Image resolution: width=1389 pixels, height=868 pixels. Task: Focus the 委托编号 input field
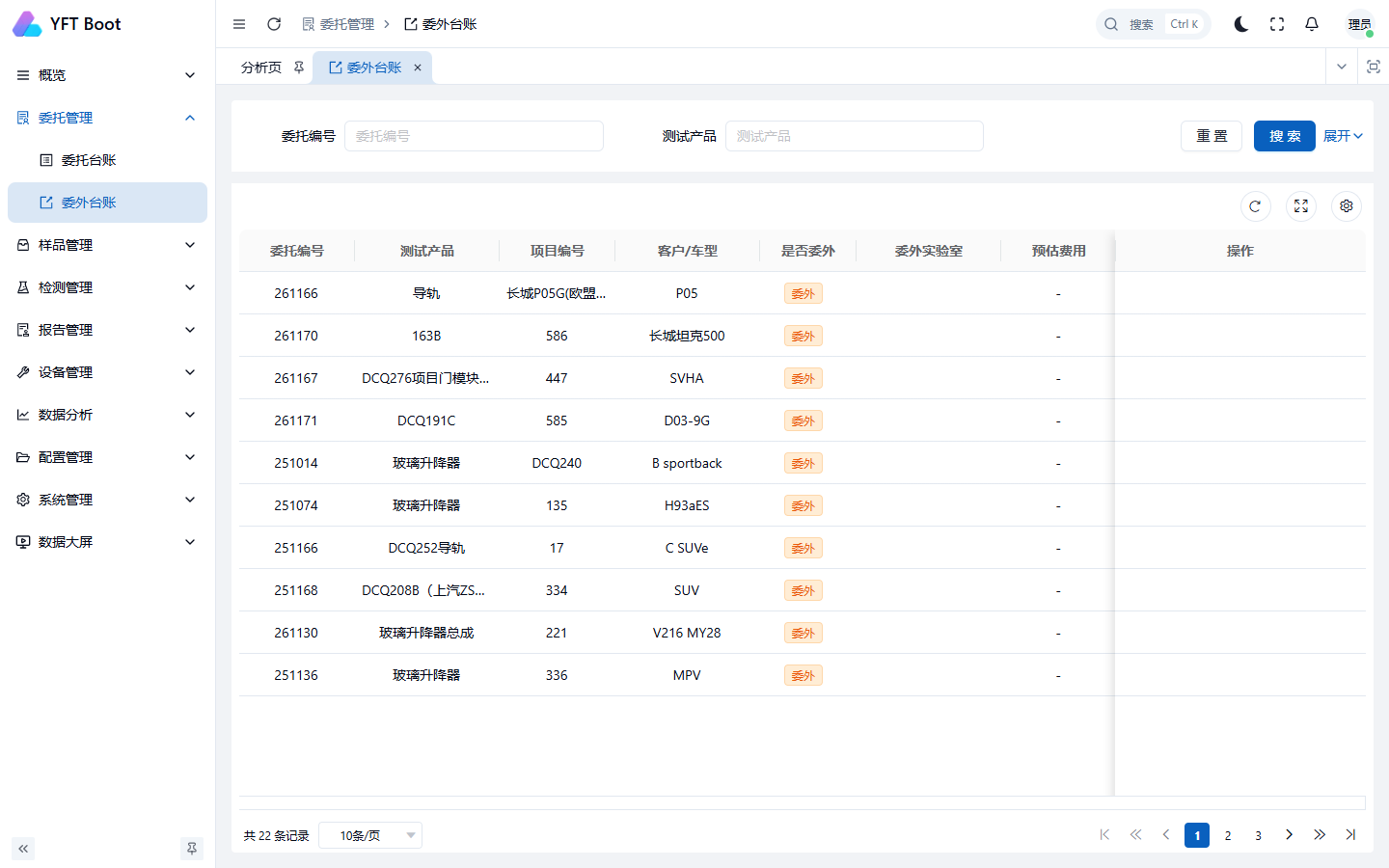tap(475, 136)
